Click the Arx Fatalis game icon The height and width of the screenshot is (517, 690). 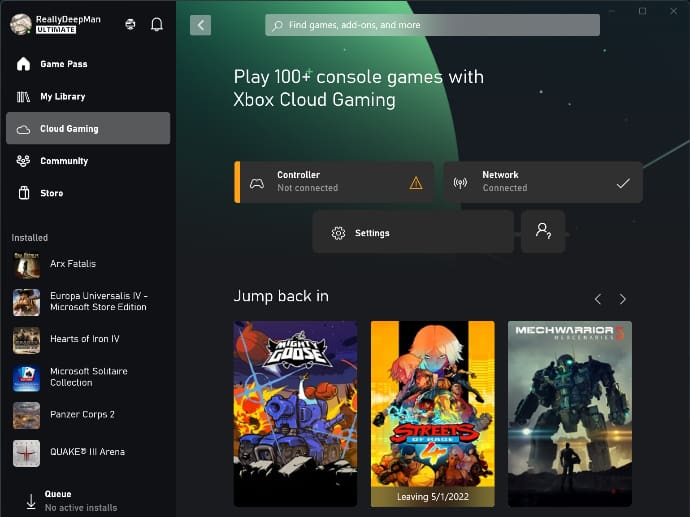click(26, 265)
